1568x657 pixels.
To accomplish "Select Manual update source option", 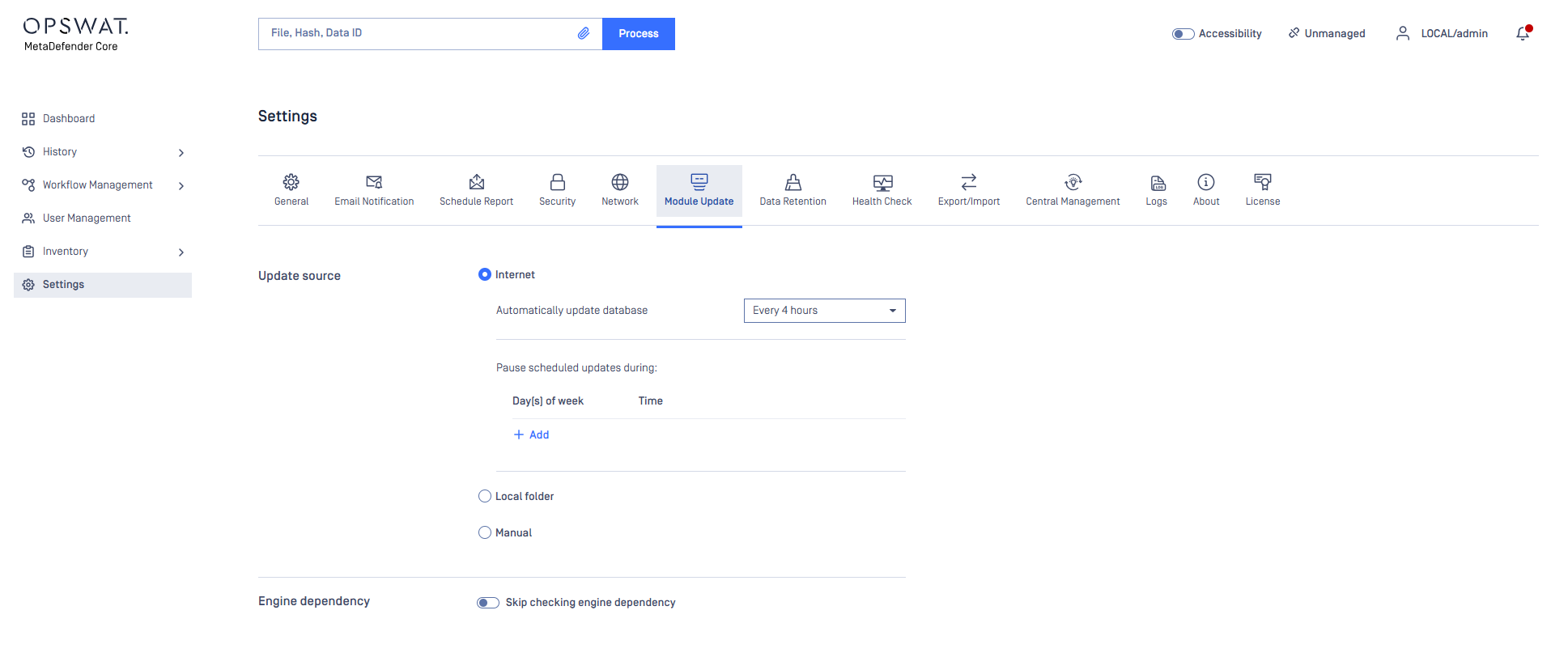I will 485,533.
